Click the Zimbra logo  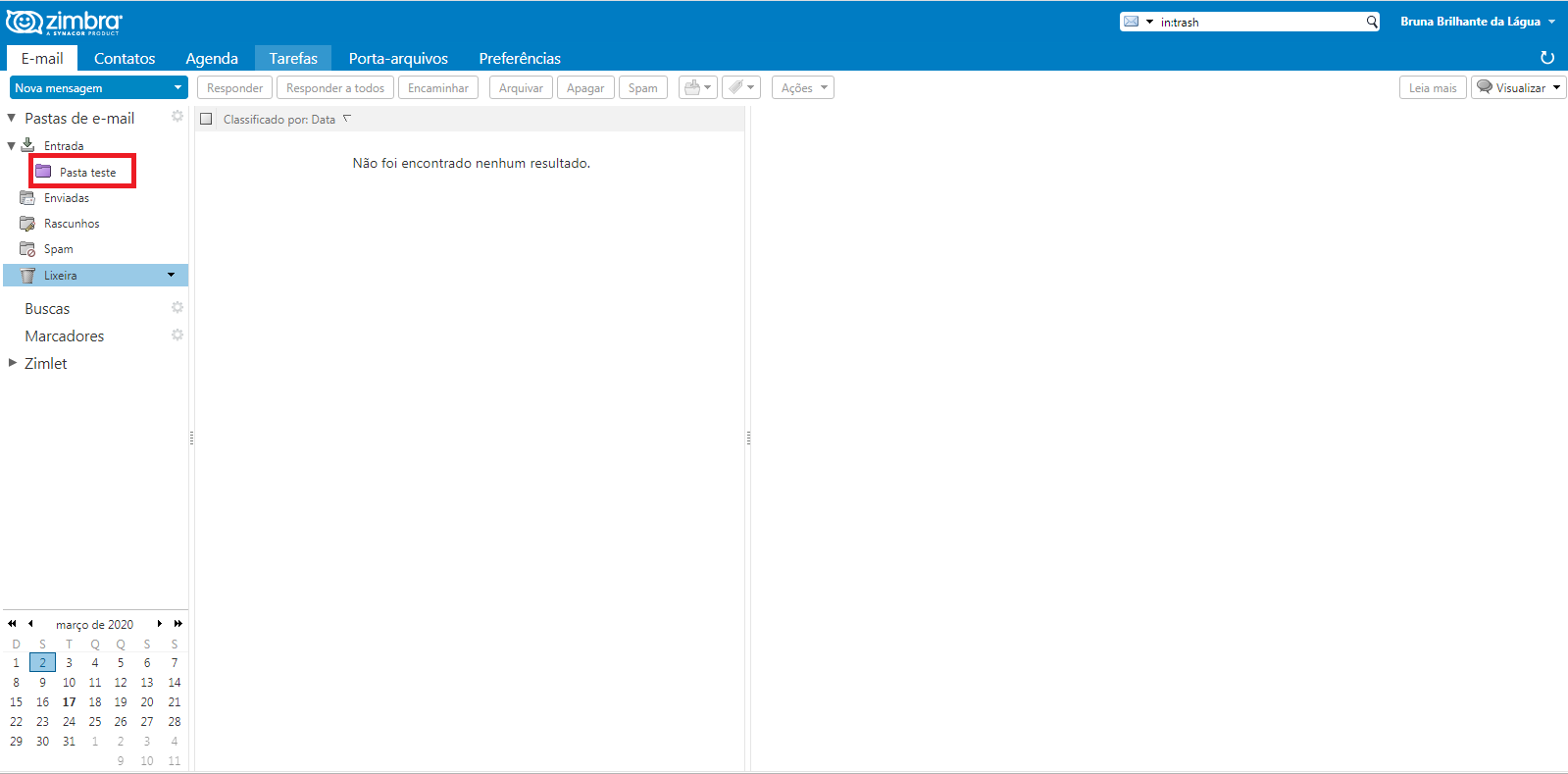(x=64, y=23)
